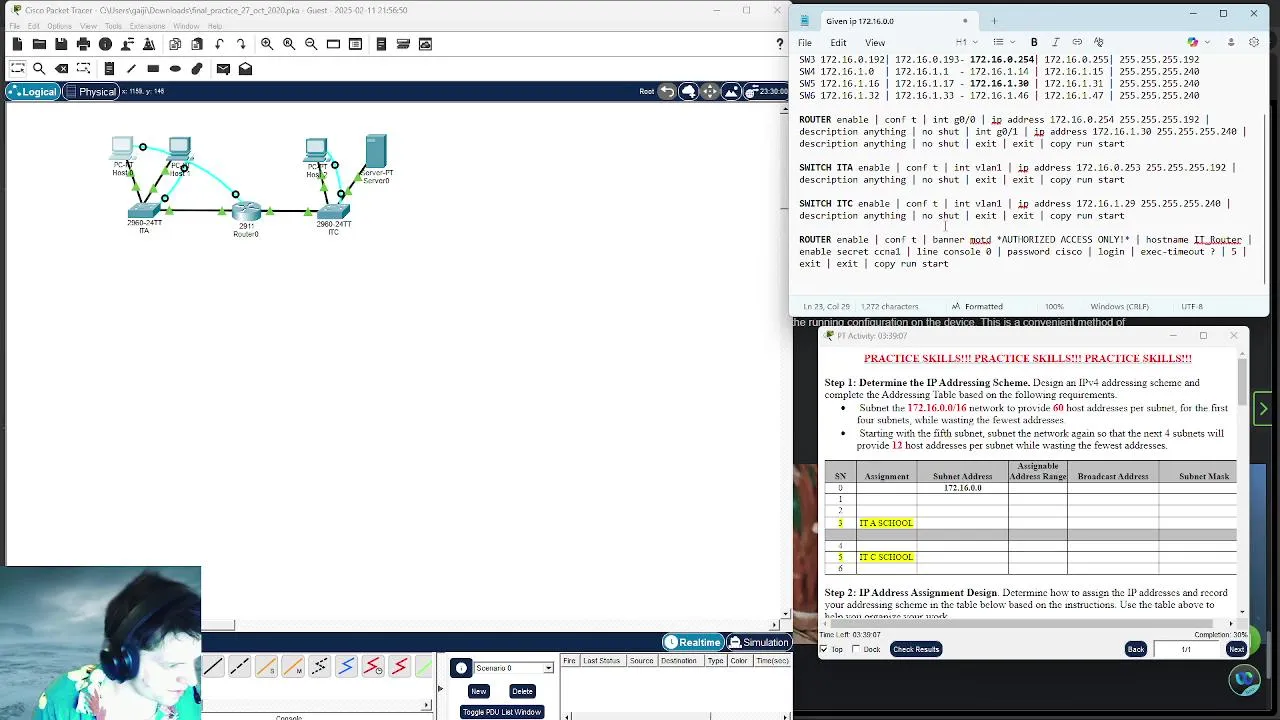Activate the Select tool

click(x=17, y=69)
